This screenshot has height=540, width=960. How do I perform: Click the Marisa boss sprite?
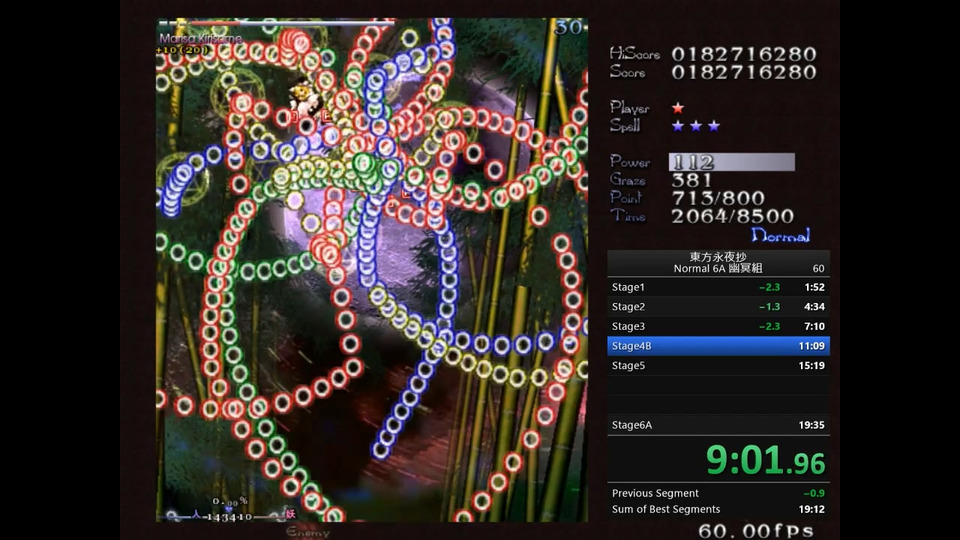tap(304, 98)
